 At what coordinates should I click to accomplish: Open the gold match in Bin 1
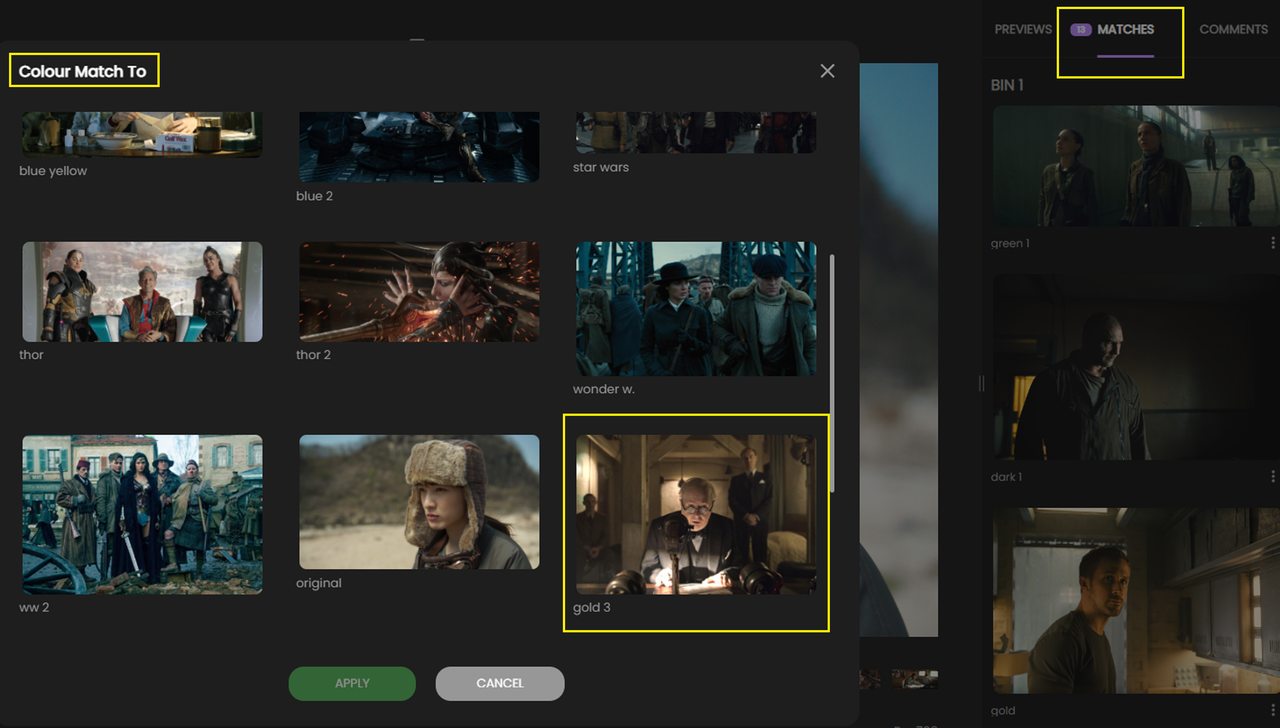1138,601
